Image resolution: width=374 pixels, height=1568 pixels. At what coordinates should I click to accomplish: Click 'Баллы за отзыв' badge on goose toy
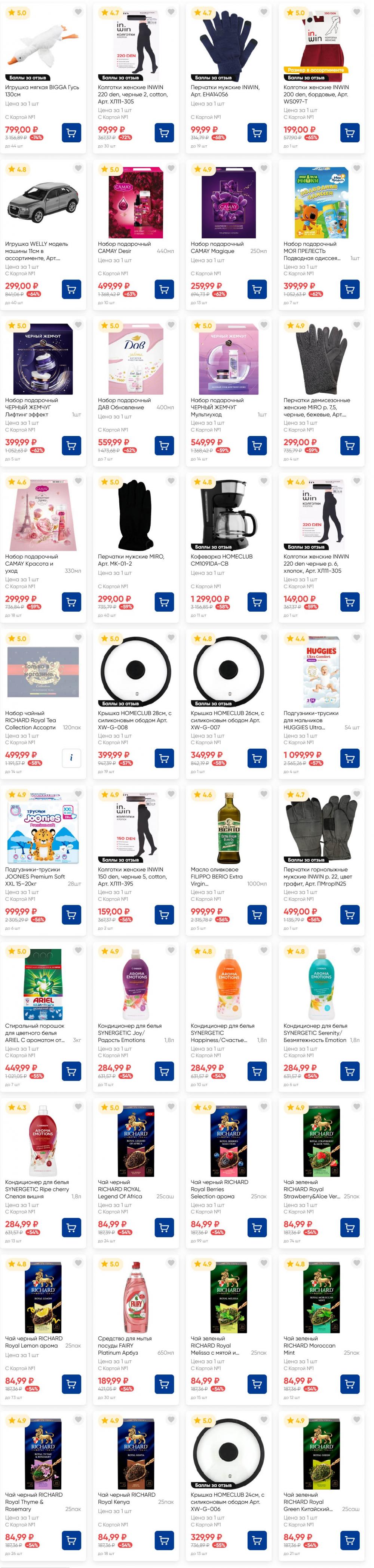(27, 78)
